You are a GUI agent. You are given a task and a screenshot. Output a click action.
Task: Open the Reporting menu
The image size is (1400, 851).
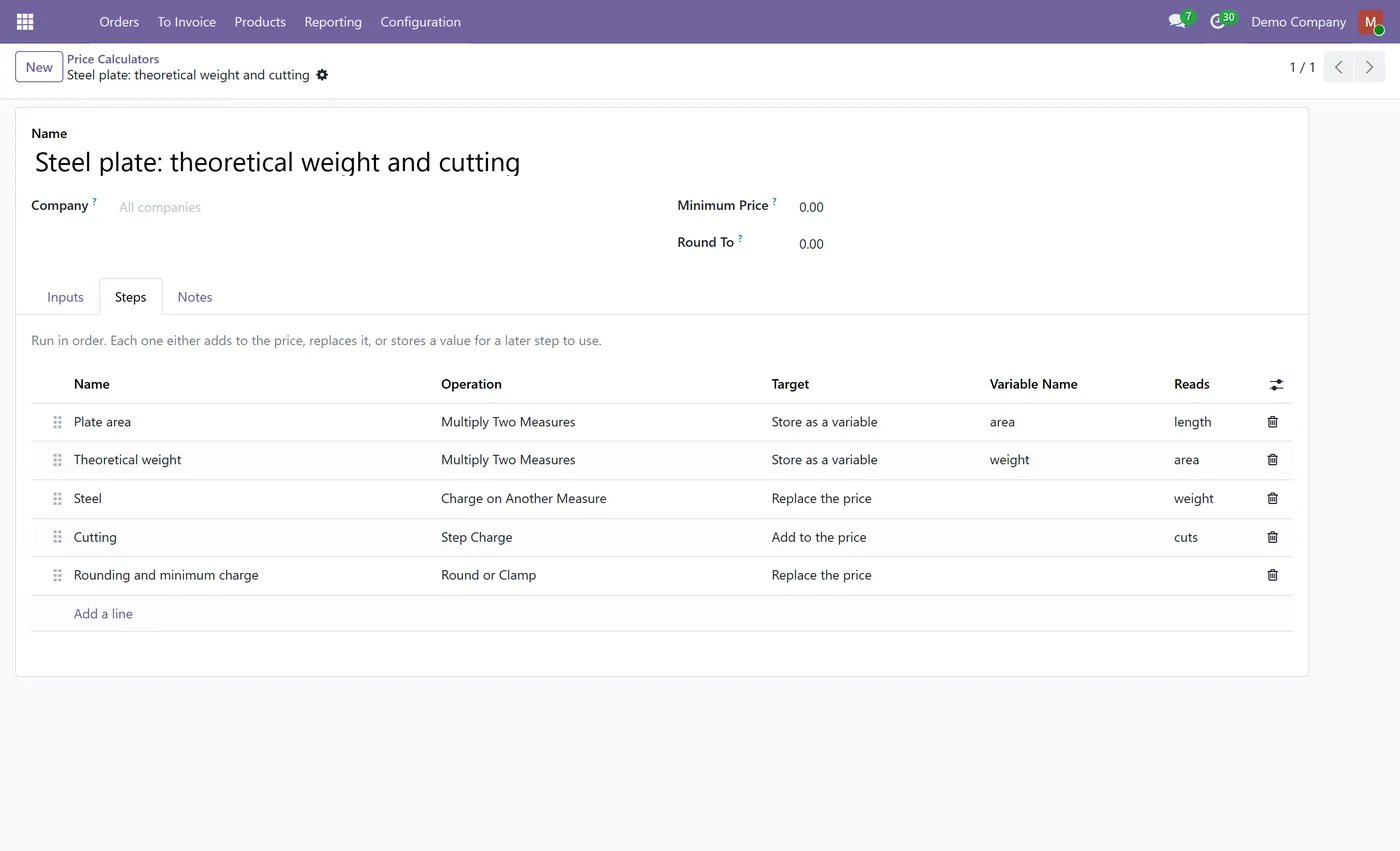[333, 21]
